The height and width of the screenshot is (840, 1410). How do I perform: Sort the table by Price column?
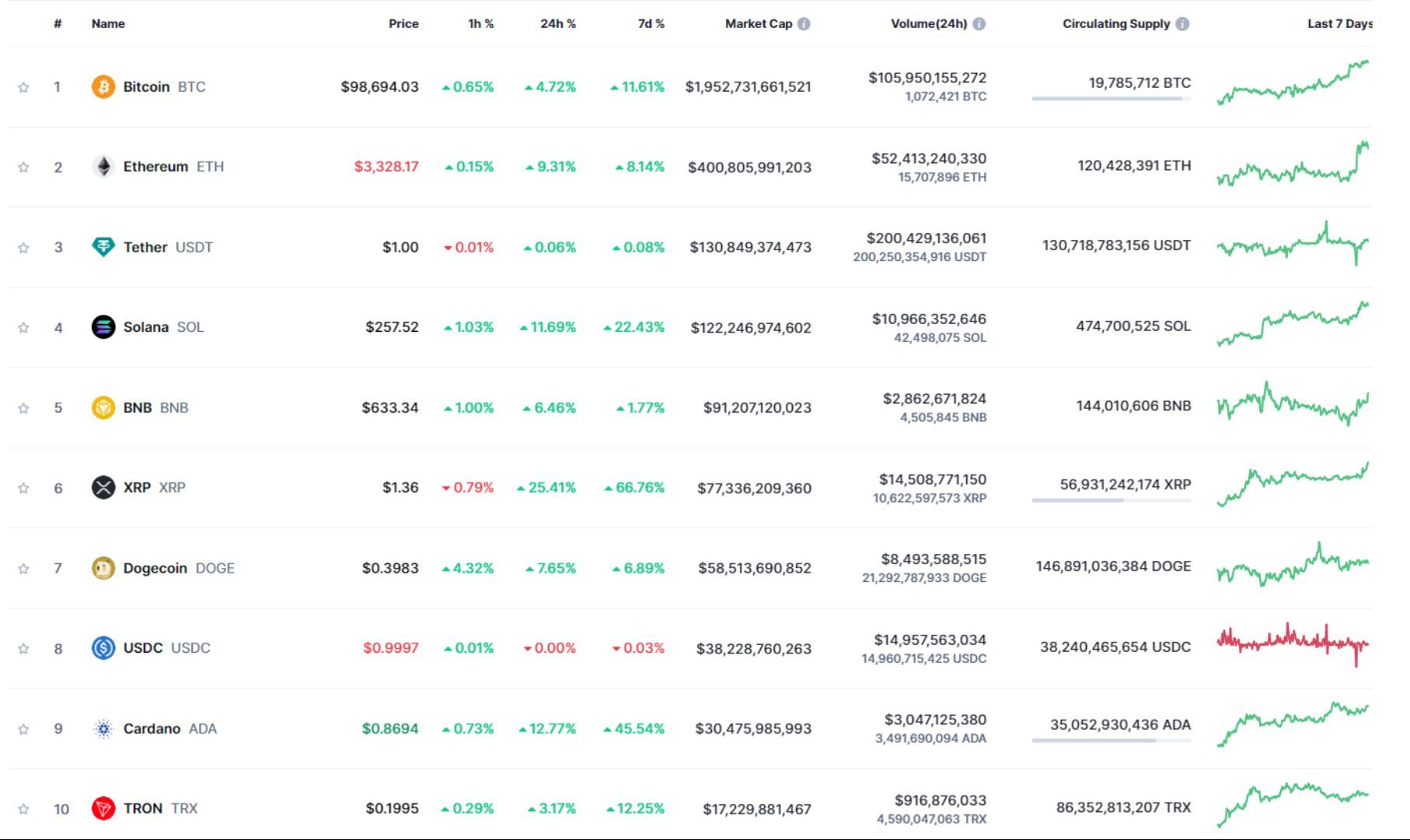[403, 23]
